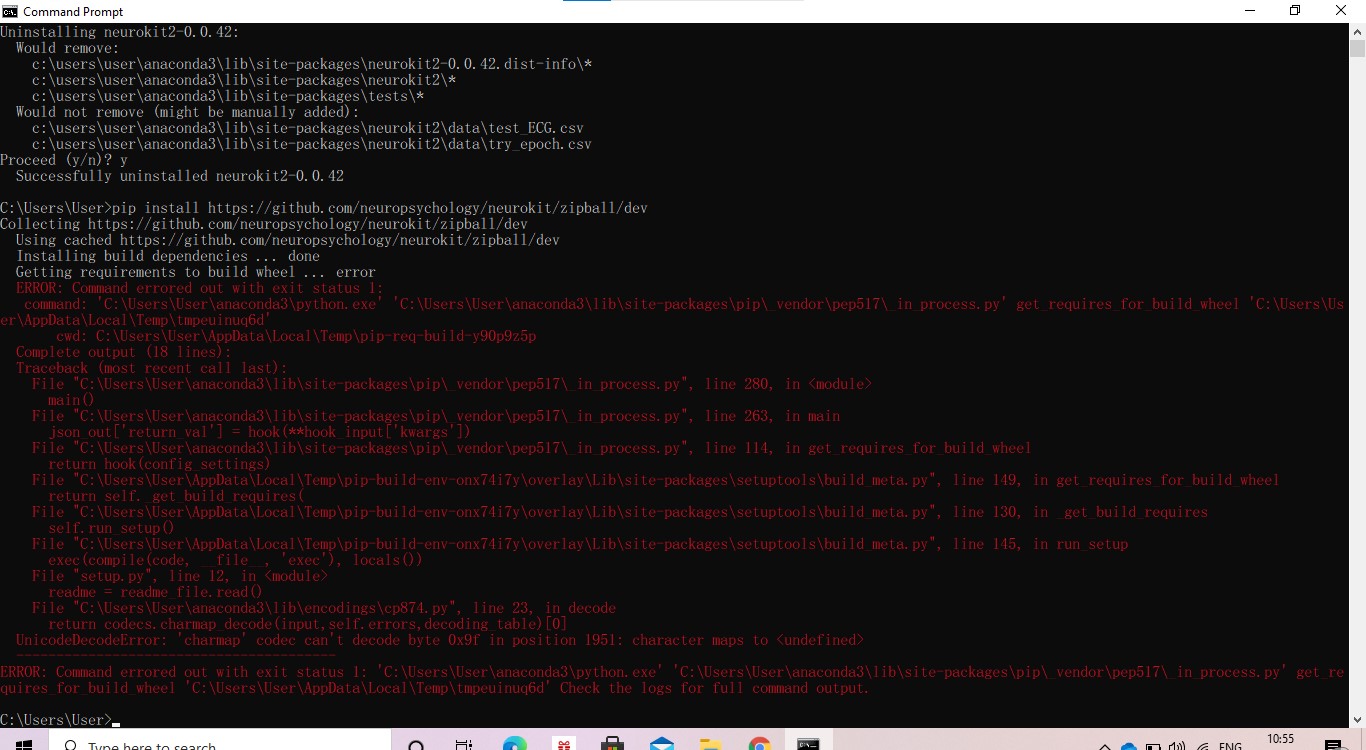Click the OneDrive cloud icon in system tray

[x=1128, y=746]
